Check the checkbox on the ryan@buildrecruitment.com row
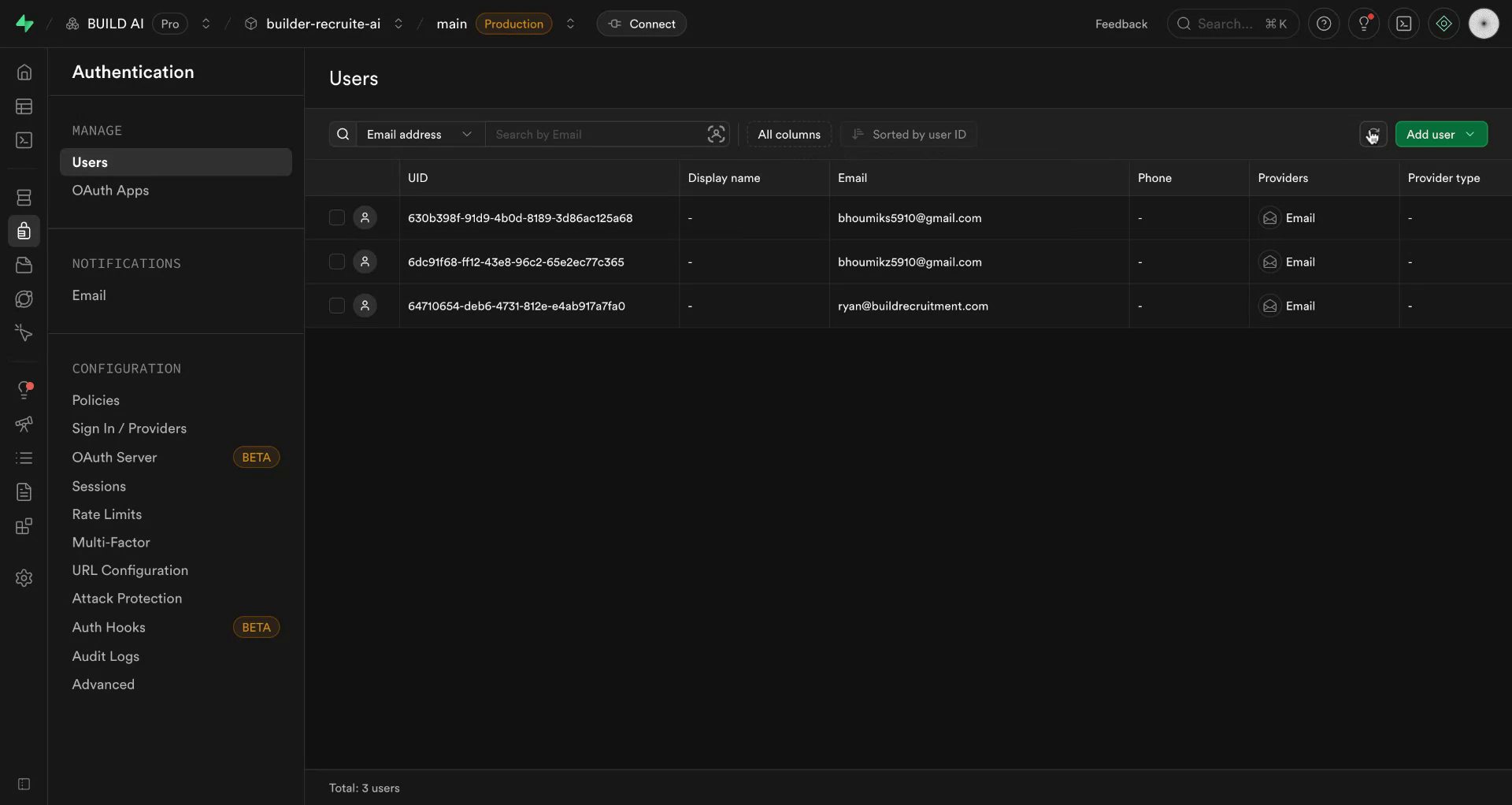Viewport: 1512px width, 805px height. 336,306
